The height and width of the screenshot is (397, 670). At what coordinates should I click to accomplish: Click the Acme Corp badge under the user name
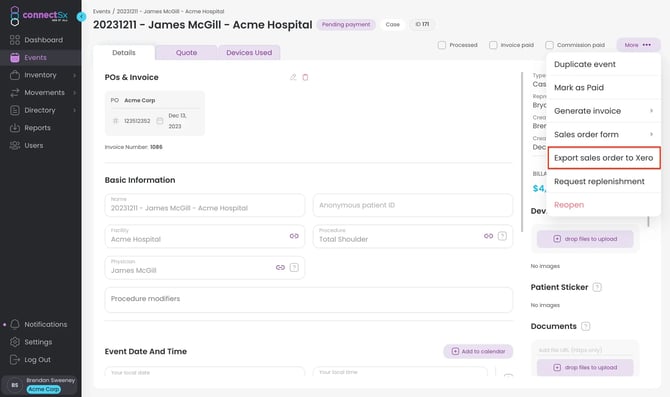44,389
